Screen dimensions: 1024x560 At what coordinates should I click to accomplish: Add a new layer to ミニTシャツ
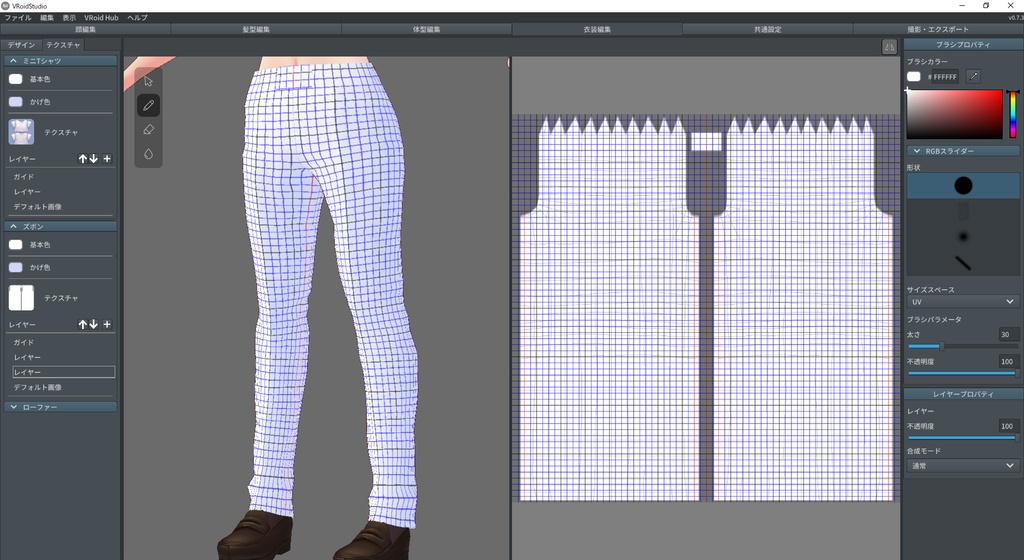107,159
